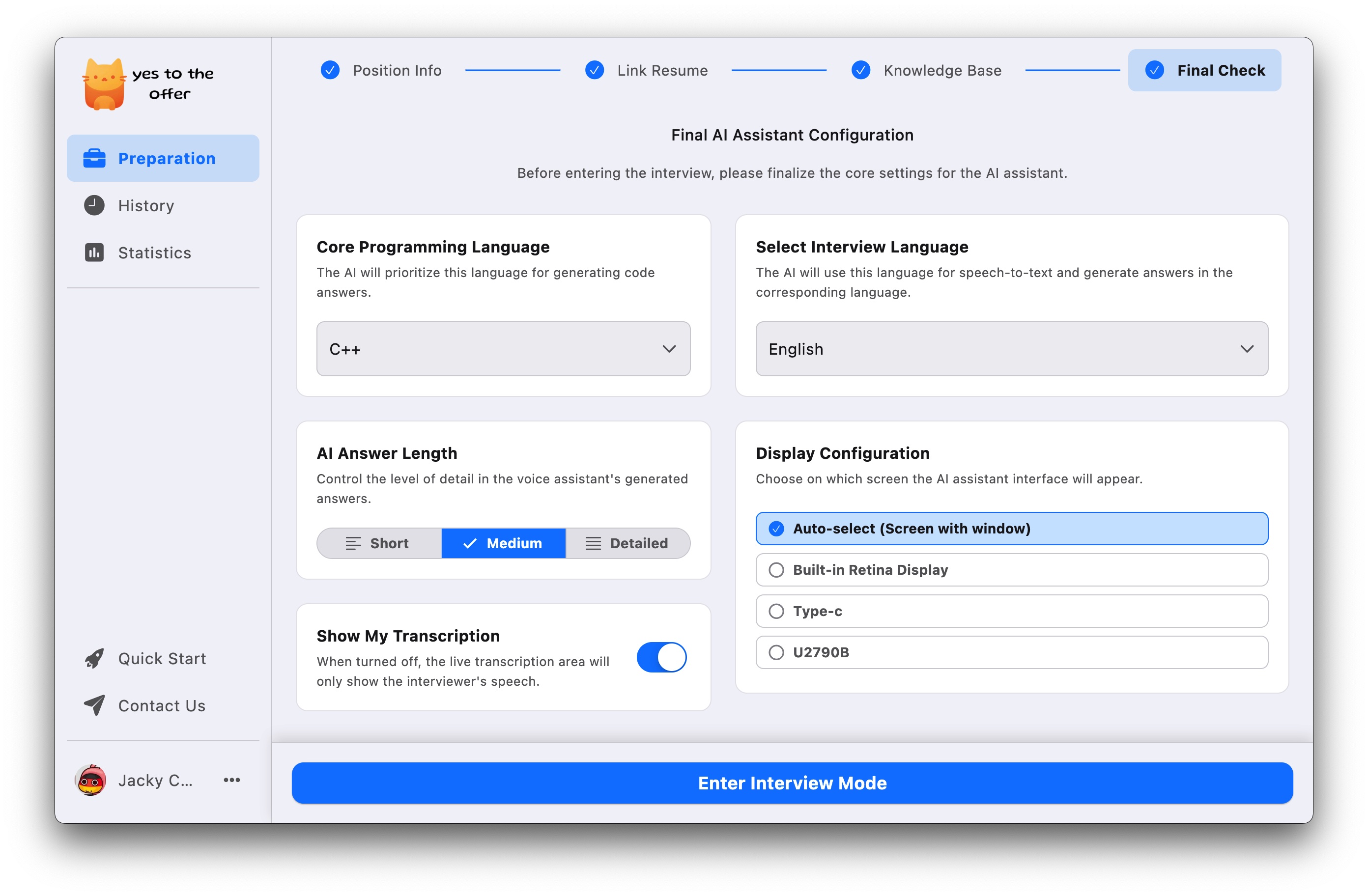This screenshot has width=1368, height=896.
Task: Expand the C++ programming language dropdown
Action: [x=503, y=349]
